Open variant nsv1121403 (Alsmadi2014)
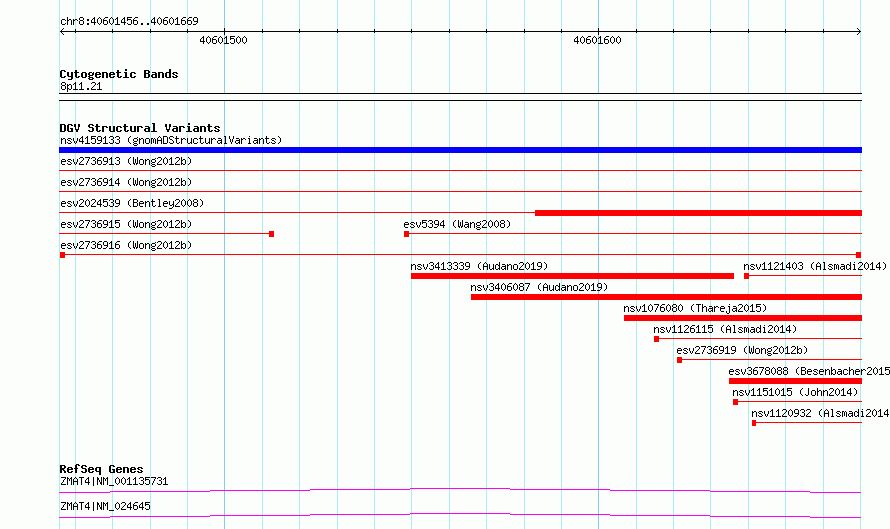This screenshot has width=890, height=529. 815,266
